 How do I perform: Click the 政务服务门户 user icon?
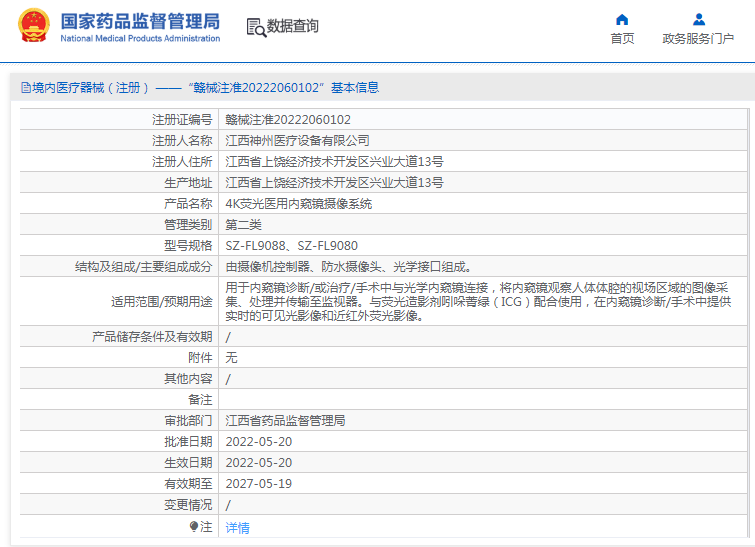699,20
